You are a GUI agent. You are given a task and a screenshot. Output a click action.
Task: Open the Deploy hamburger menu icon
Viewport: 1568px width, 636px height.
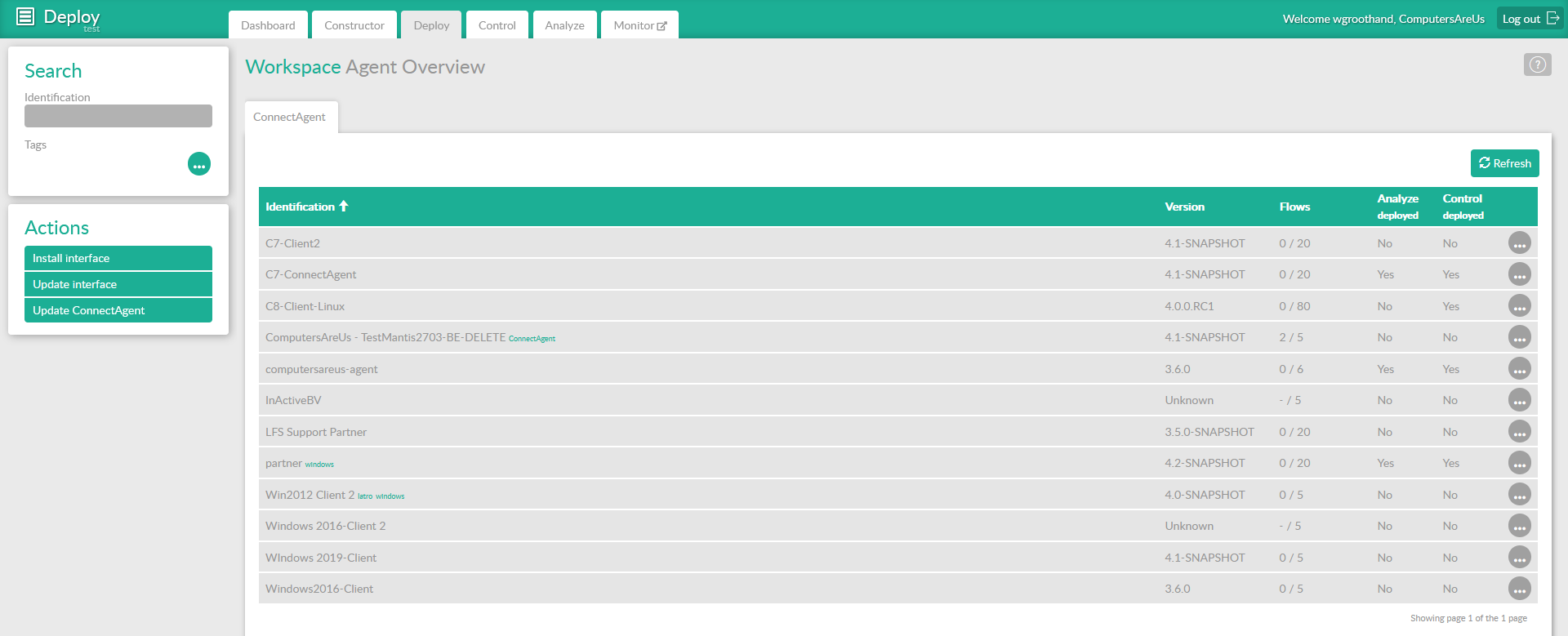point(25,16)
